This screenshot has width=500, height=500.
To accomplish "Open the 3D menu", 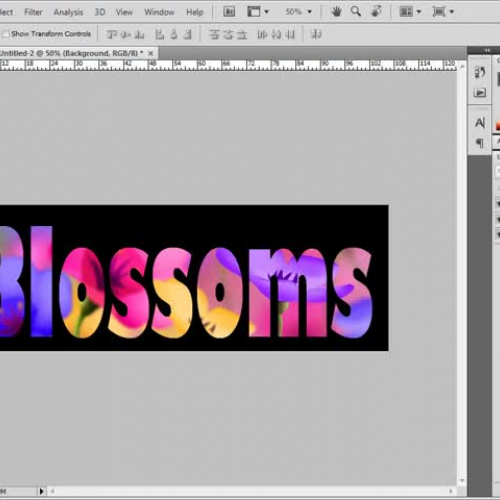I will tap(100, 12).
